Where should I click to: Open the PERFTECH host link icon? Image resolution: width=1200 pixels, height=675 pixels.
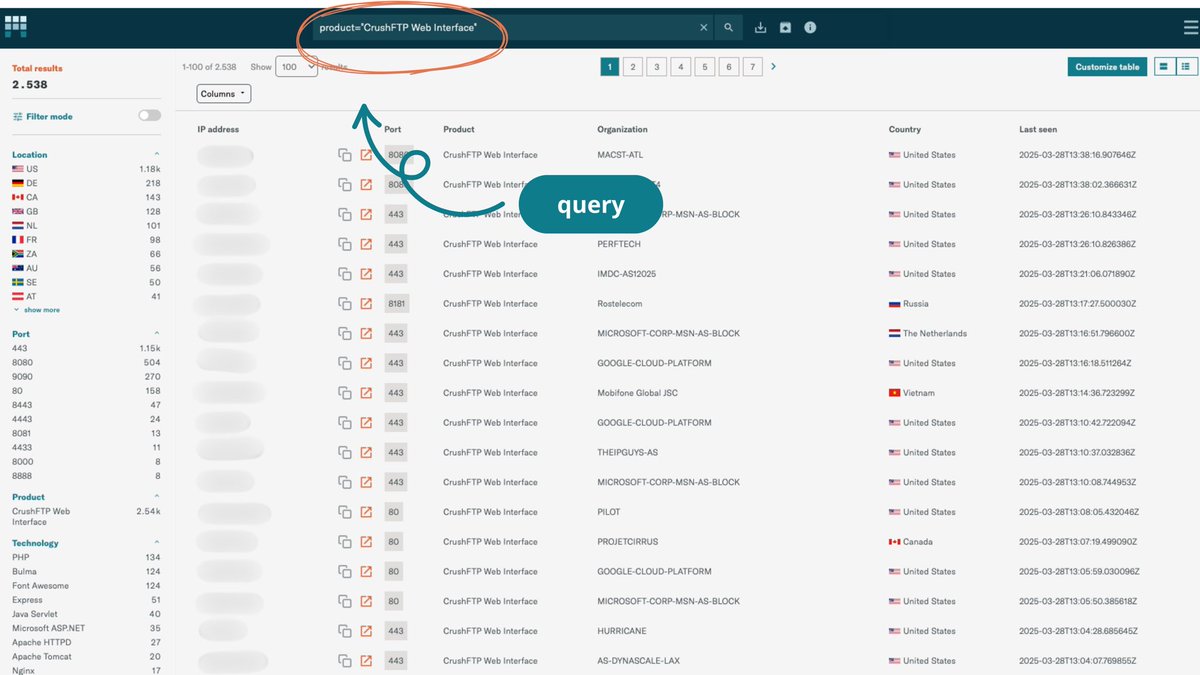pos(366,244)
